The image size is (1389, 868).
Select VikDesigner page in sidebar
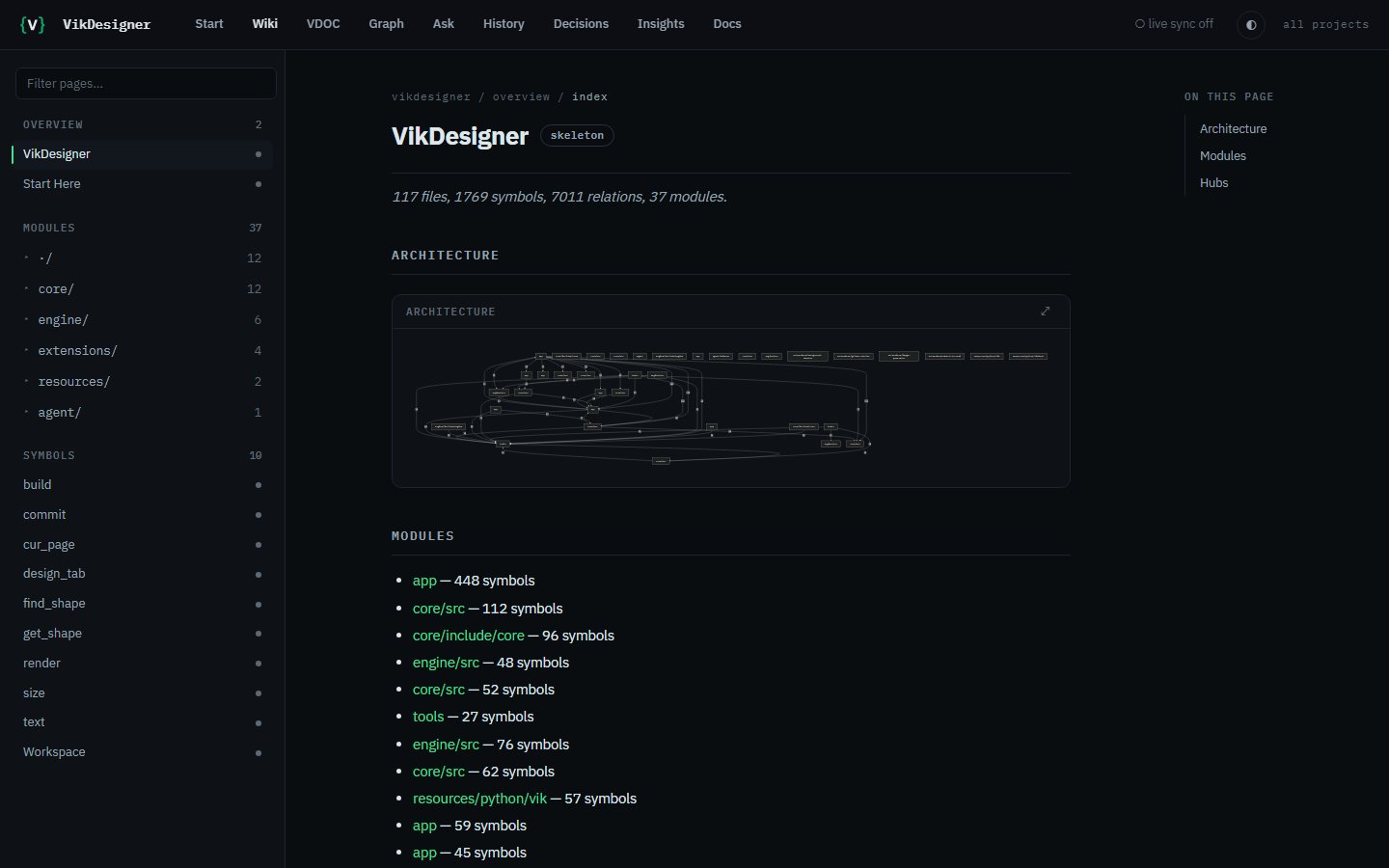click(142, 154)
